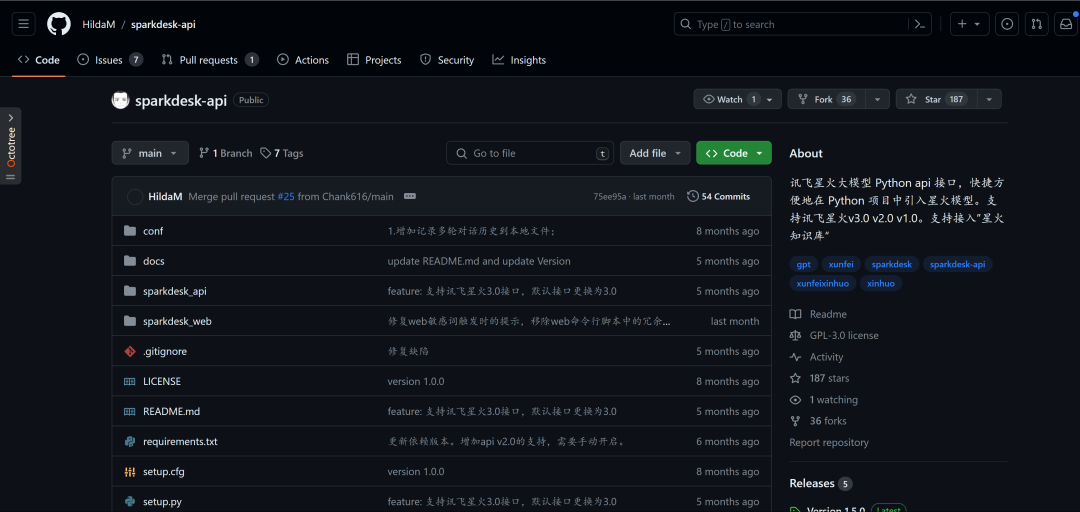The height and width of the screenshot is (512, 1080).
Task: Open the hamburger navigation menu
Action: [23, 24]
